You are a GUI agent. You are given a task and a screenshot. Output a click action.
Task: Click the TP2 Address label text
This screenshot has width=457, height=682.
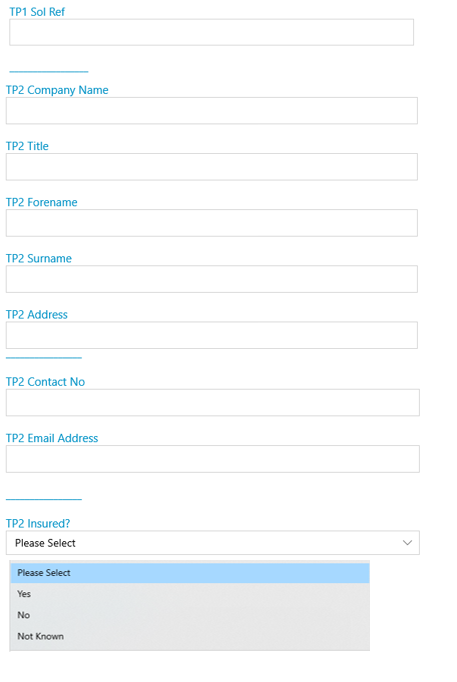coord(37,314)
